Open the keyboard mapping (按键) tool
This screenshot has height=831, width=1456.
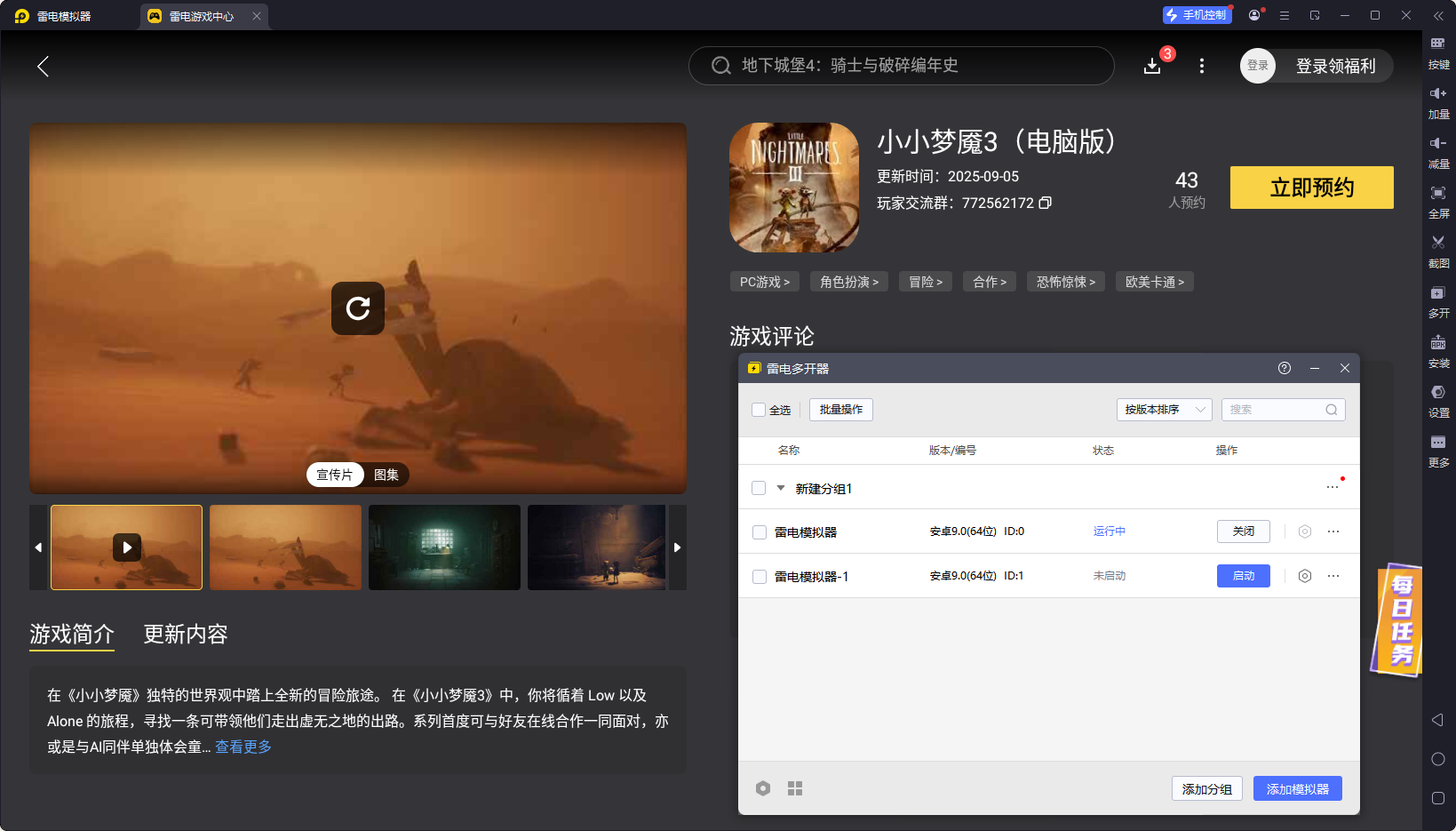click(1439, 52)
